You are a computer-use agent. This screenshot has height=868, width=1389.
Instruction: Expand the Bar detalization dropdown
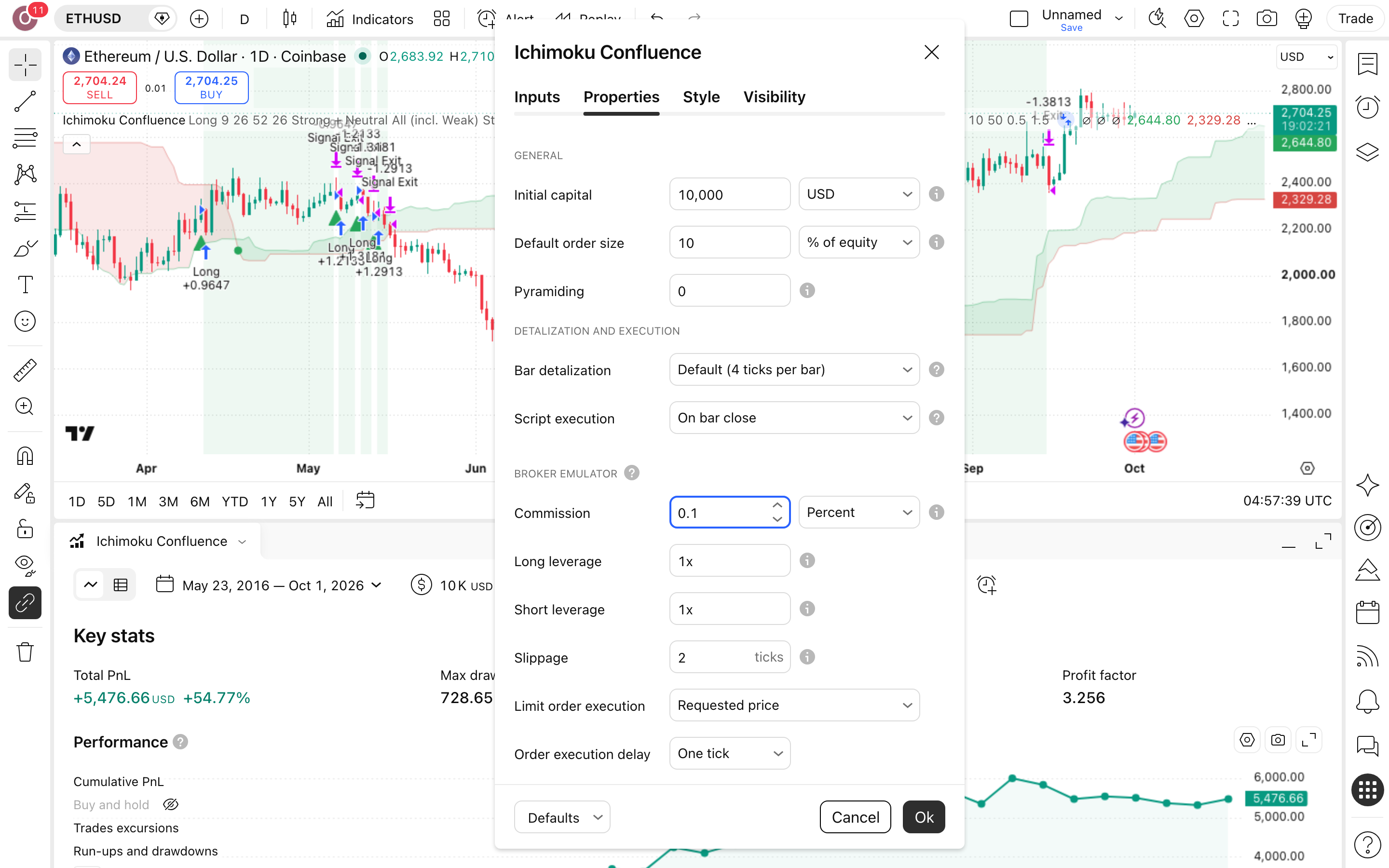794,370
